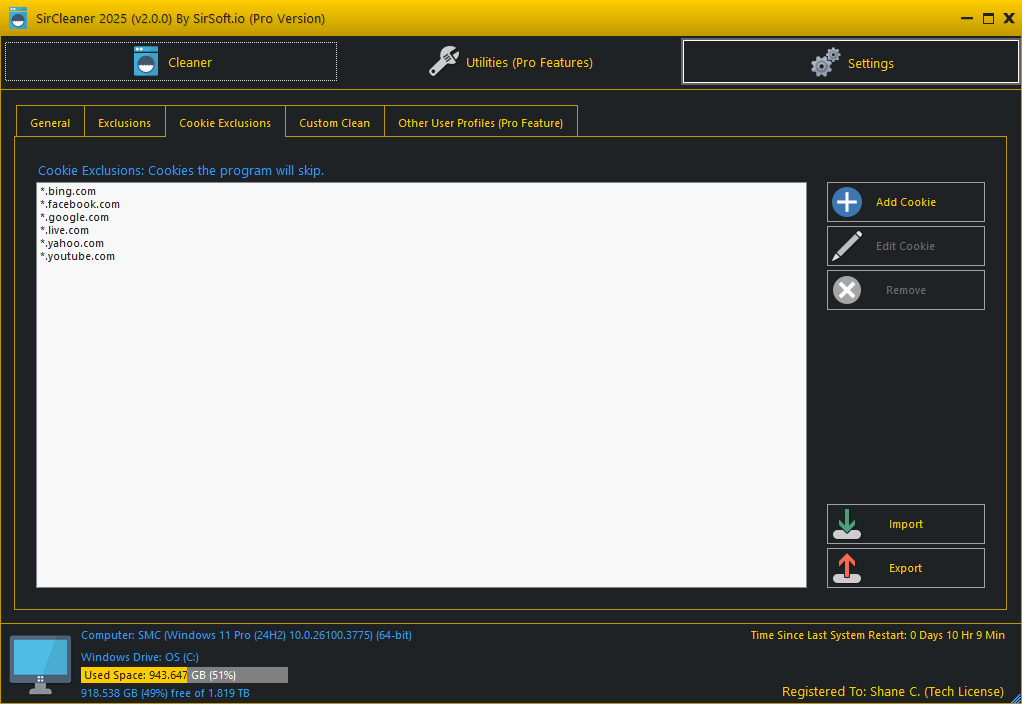Screen dimensions: 1022x704
Task: Open Utilities (Pro Features) section
Action: click(510, 62)
